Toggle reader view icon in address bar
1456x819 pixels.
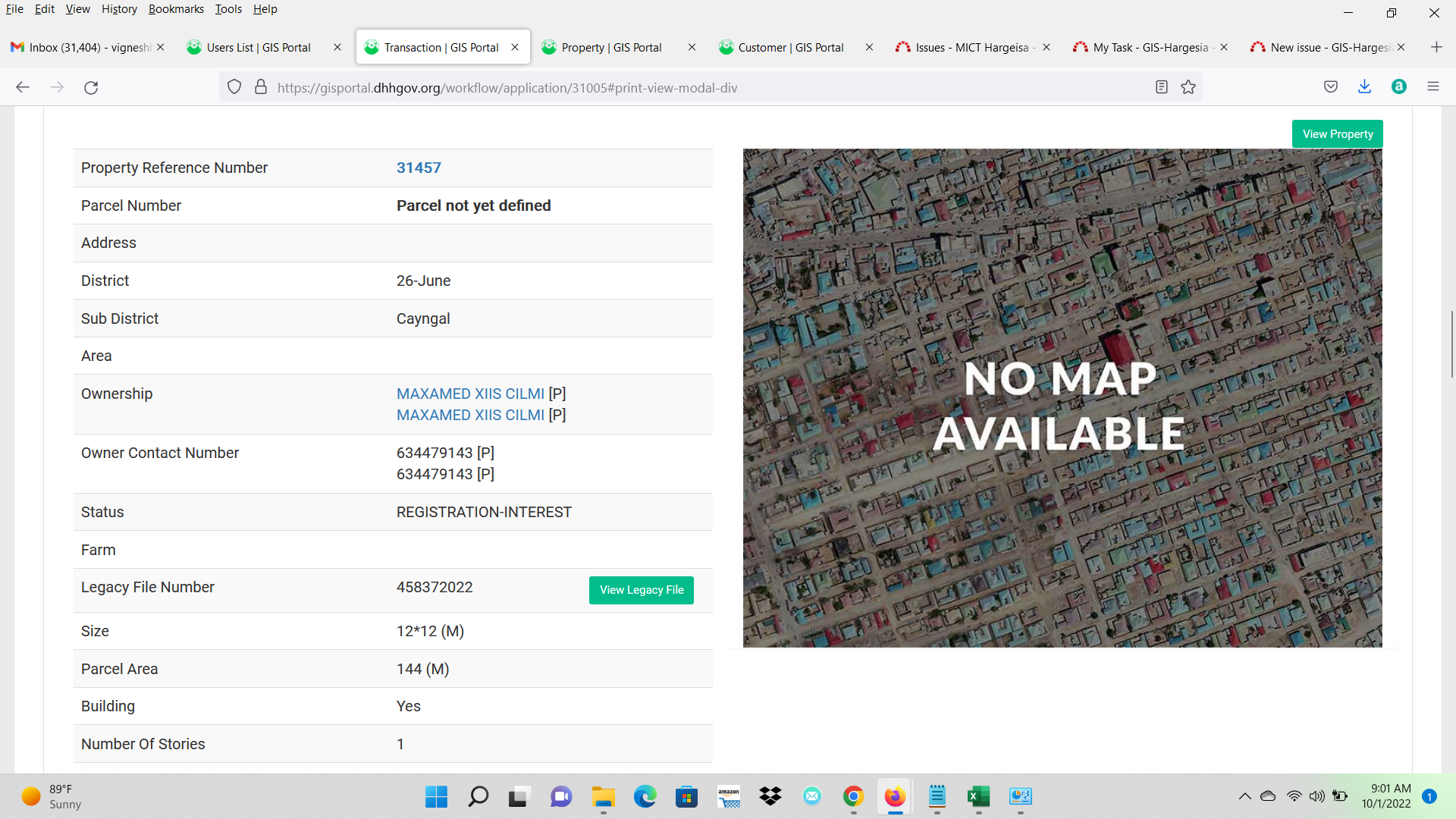pyautogui.click(x=1161, y=87)
